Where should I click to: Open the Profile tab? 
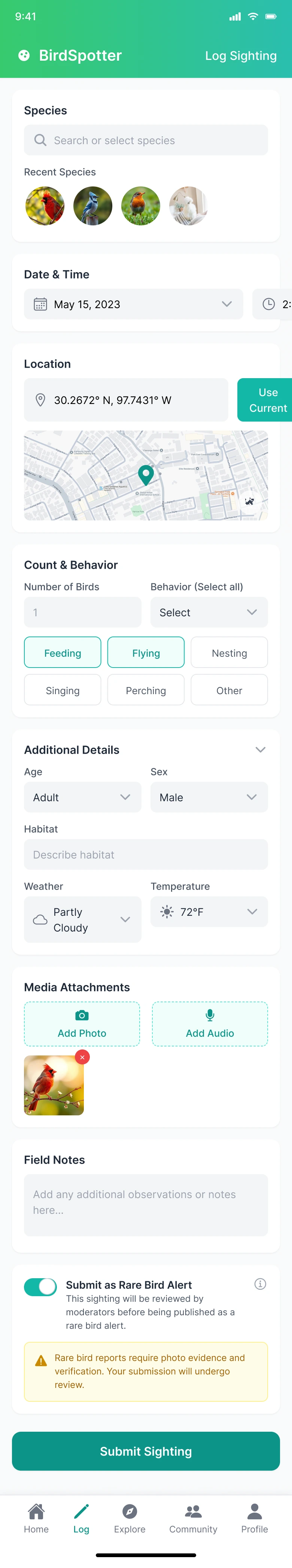click(x=254, y=1518)
